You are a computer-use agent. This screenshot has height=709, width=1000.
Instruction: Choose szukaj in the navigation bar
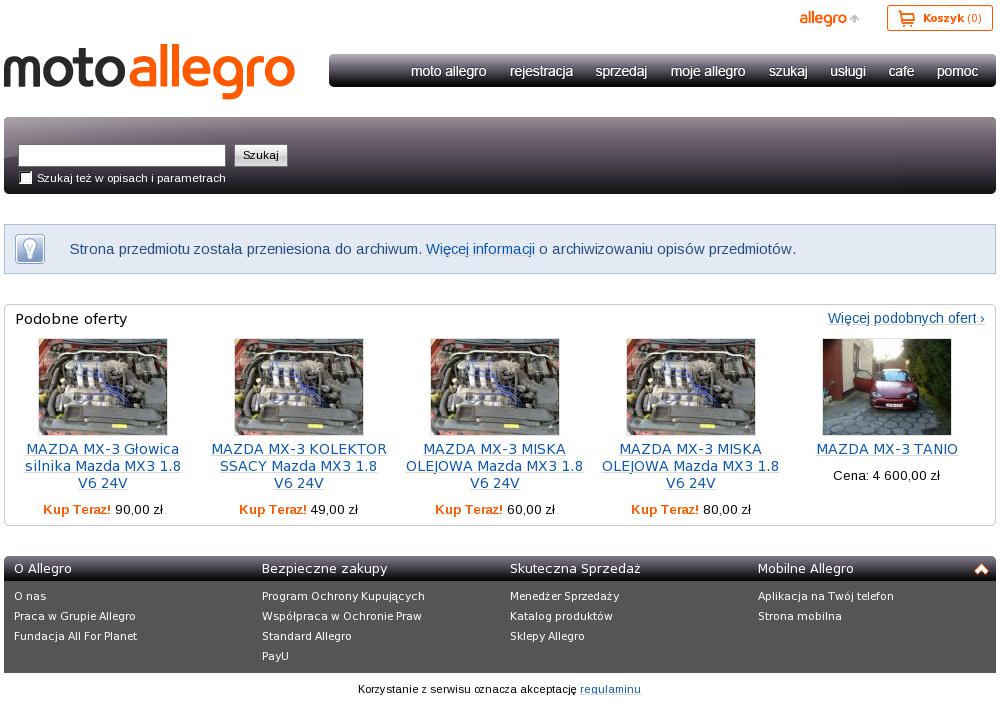pos(788,71)
